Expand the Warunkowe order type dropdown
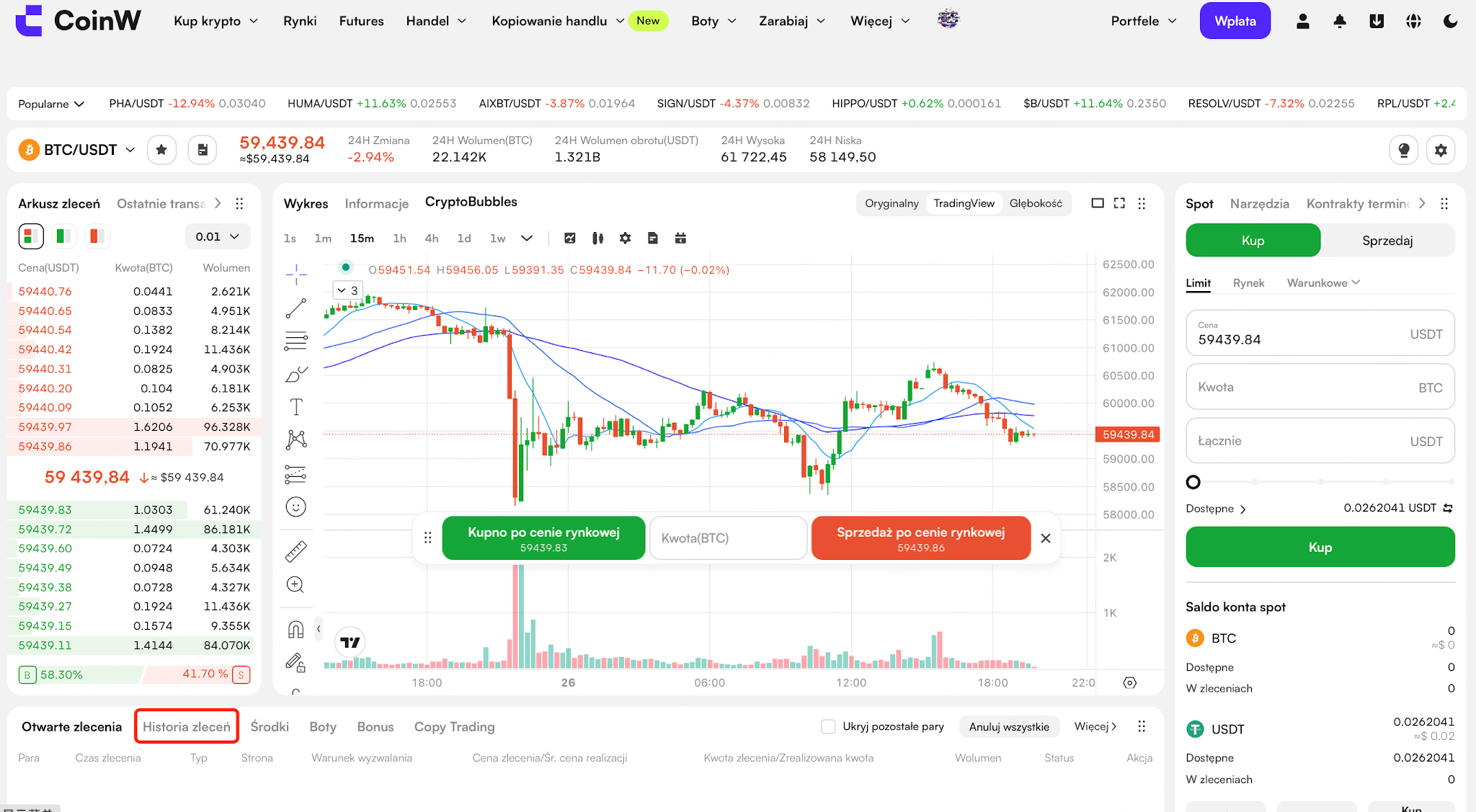This screenshot has width=1476, height=812. point(1323,282)
